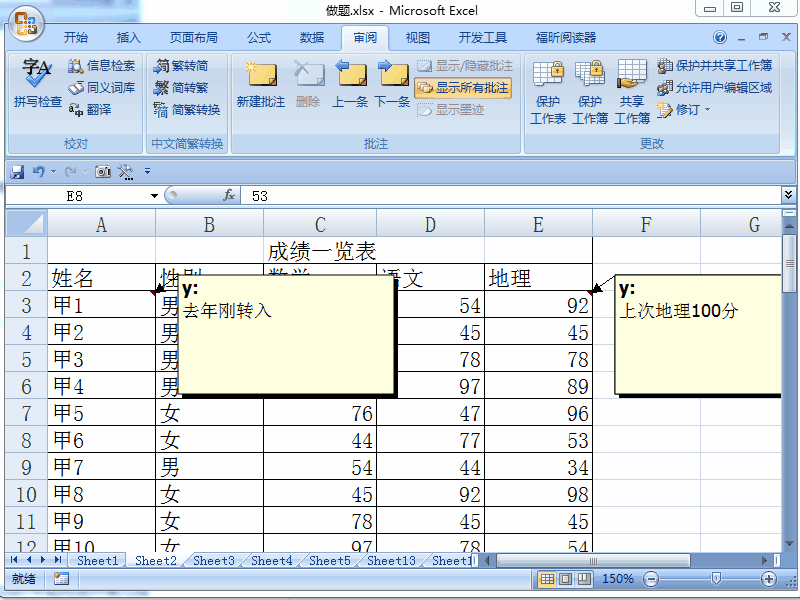Open the 同义词库 thesaurus tool
This screenshot has height=600, width=800.
click(103, 87)
